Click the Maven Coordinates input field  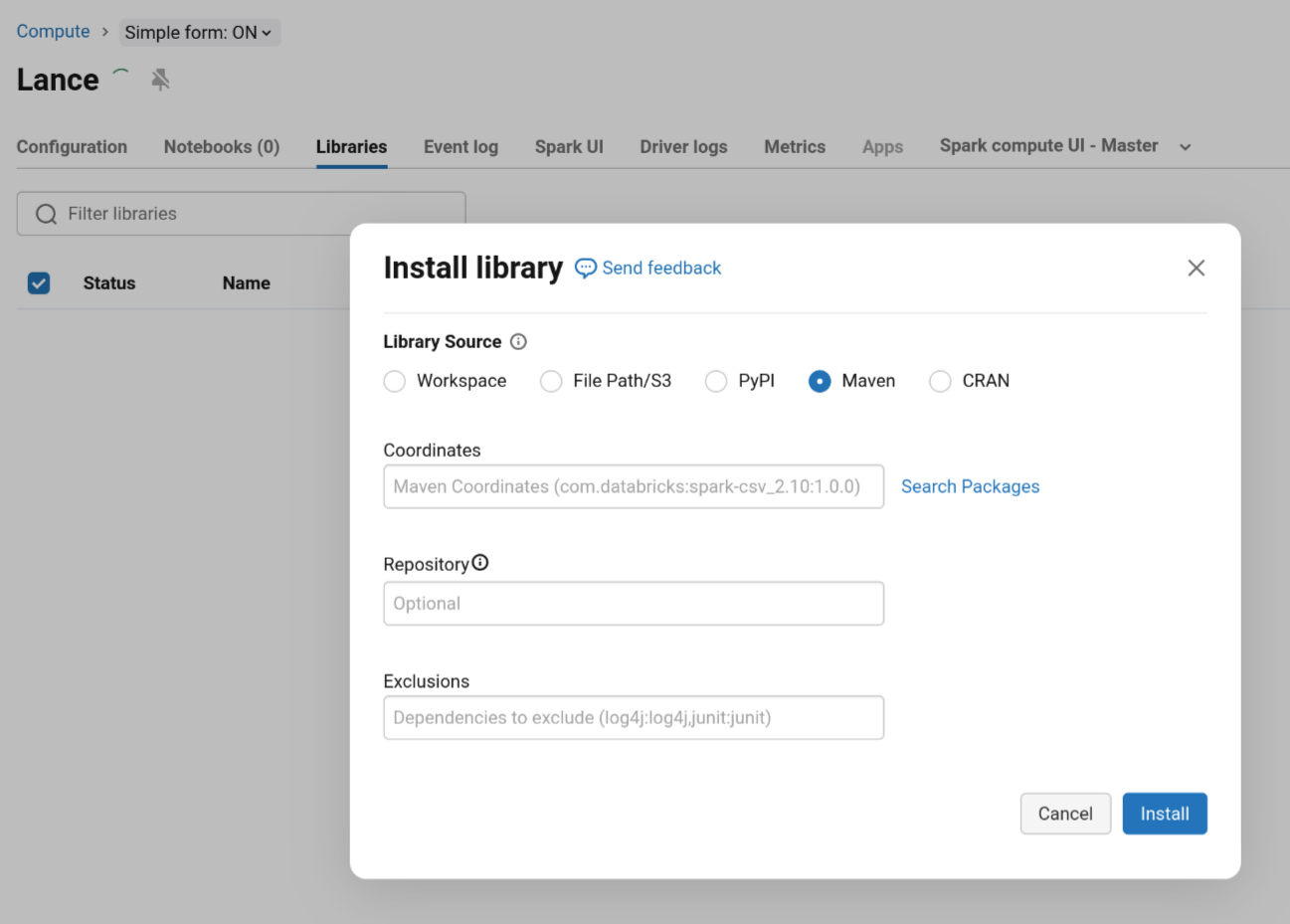click(x=634, y=486)
